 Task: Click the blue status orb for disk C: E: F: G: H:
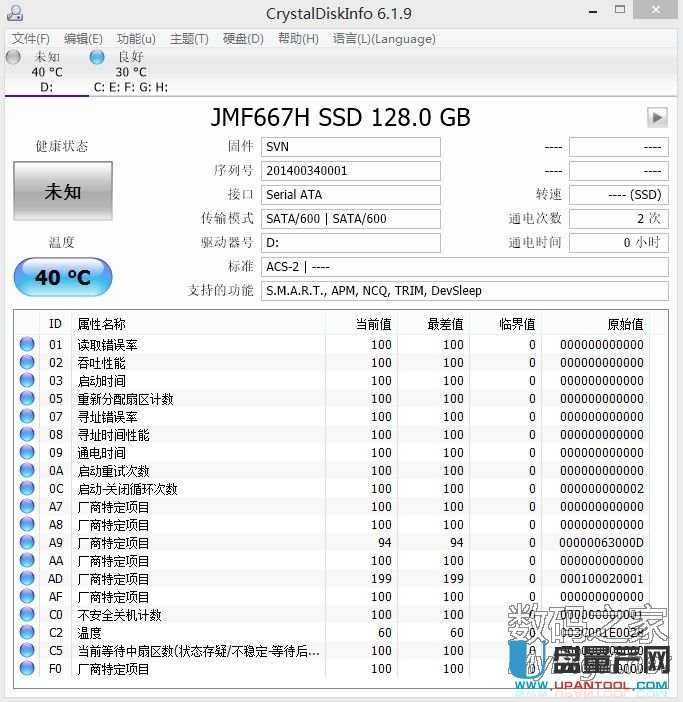pyautogui.click(x=97, y=57)
